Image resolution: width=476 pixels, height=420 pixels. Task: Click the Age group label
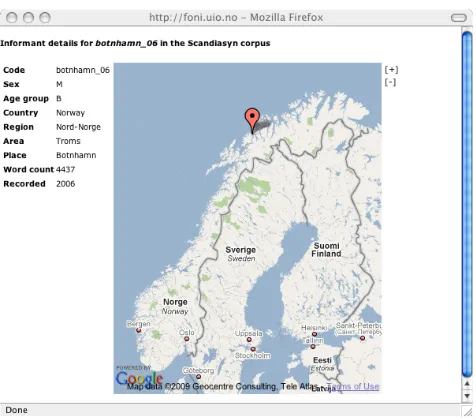pyautogui.click(x=26, y=99)
